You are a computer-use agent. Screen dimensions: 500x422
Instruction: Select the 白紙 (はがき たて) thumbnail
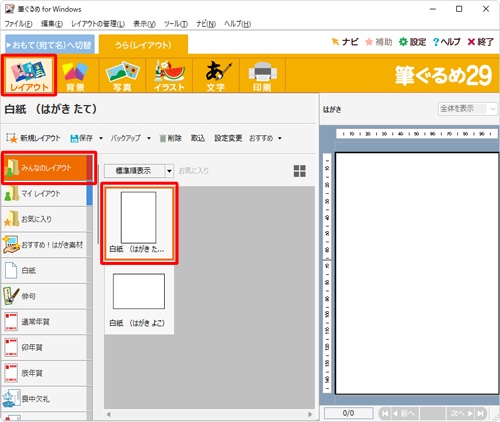tap(139, 223)
